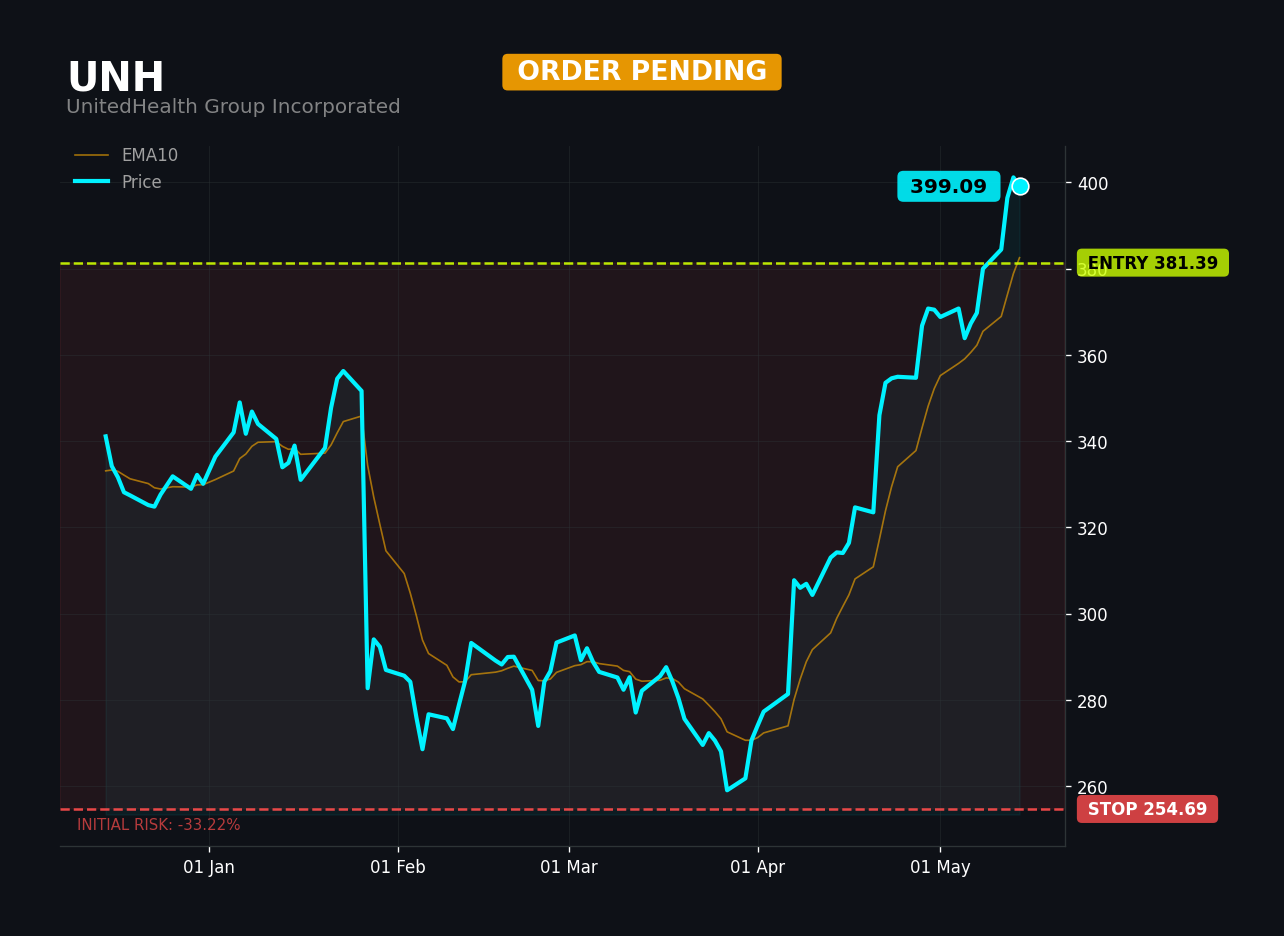This screenshot has height=936, width=1284.
Task: Click the orange EMA10 legend line swatch
Action: (x=92, y=156)
